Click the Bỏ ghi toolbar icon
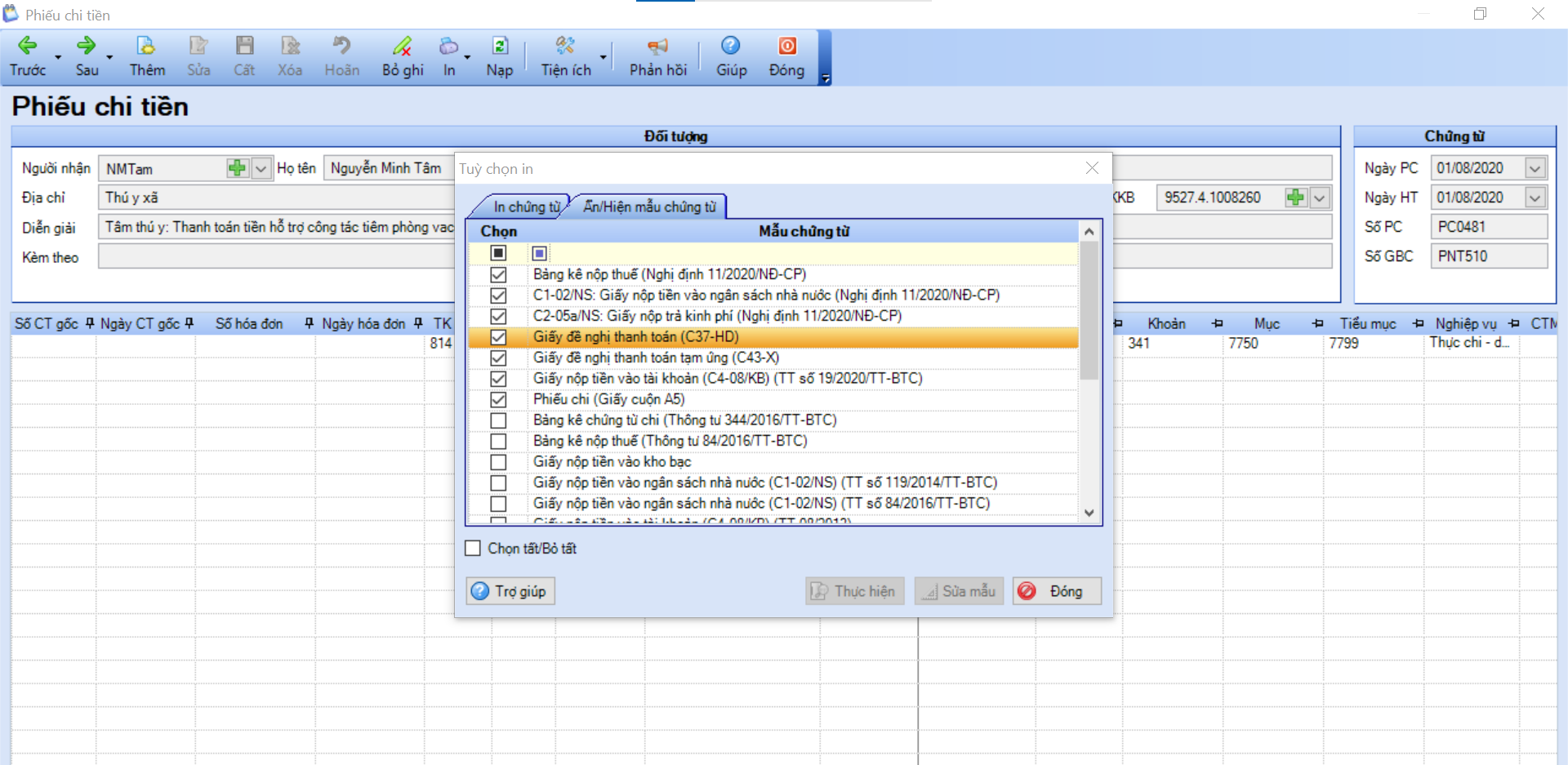 point(403,46)
